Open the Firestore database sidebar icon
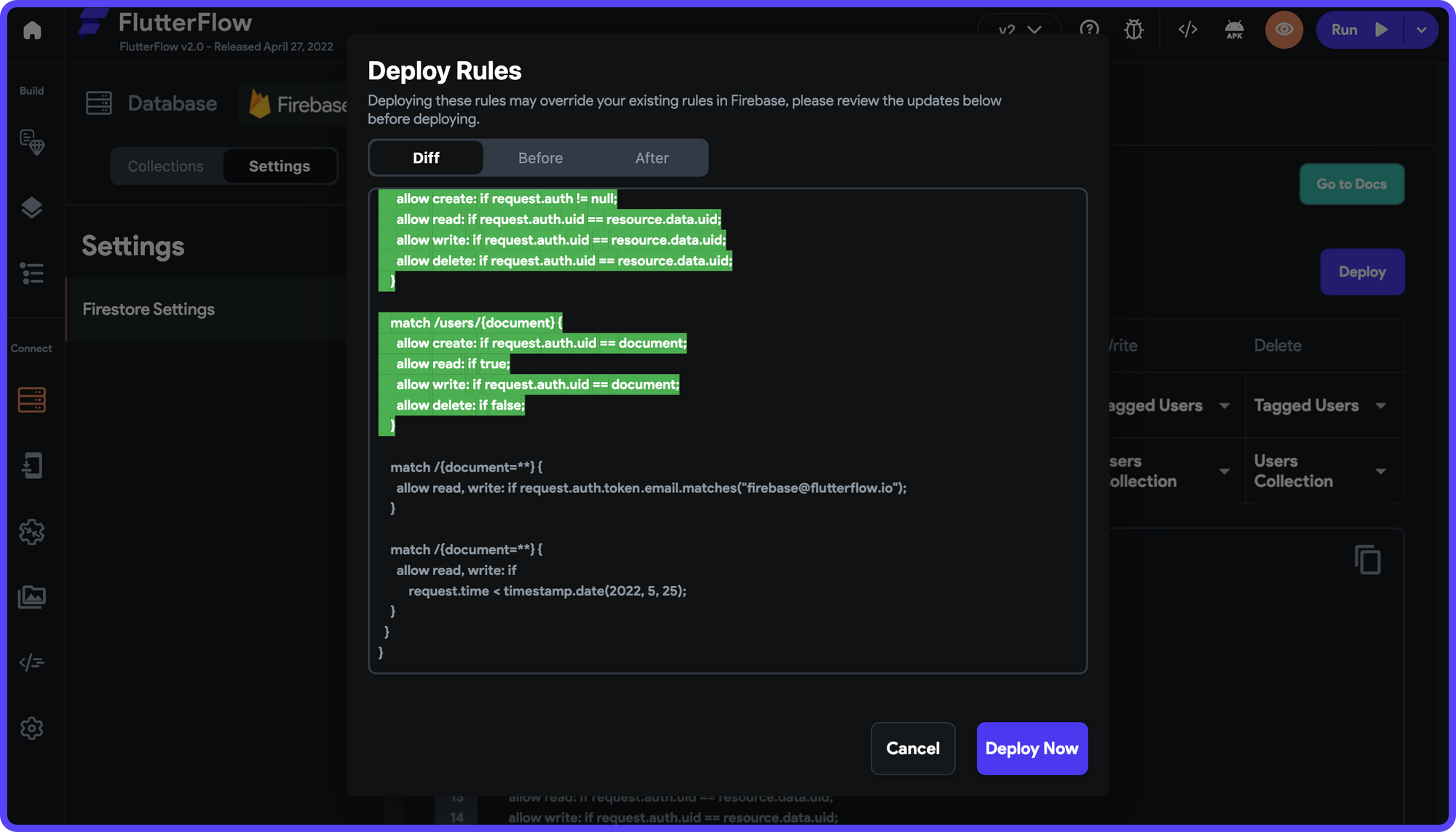Viewport: 1456px width, 832px height. [32, 400]
